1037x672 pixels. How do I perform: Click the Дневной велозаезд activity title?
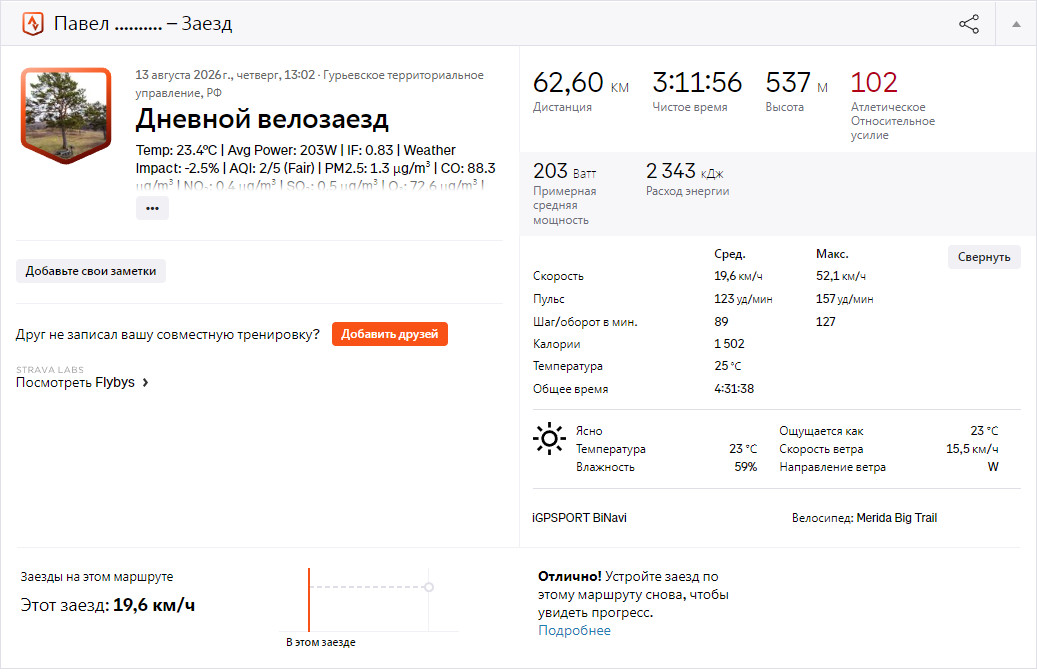[262, 120]
